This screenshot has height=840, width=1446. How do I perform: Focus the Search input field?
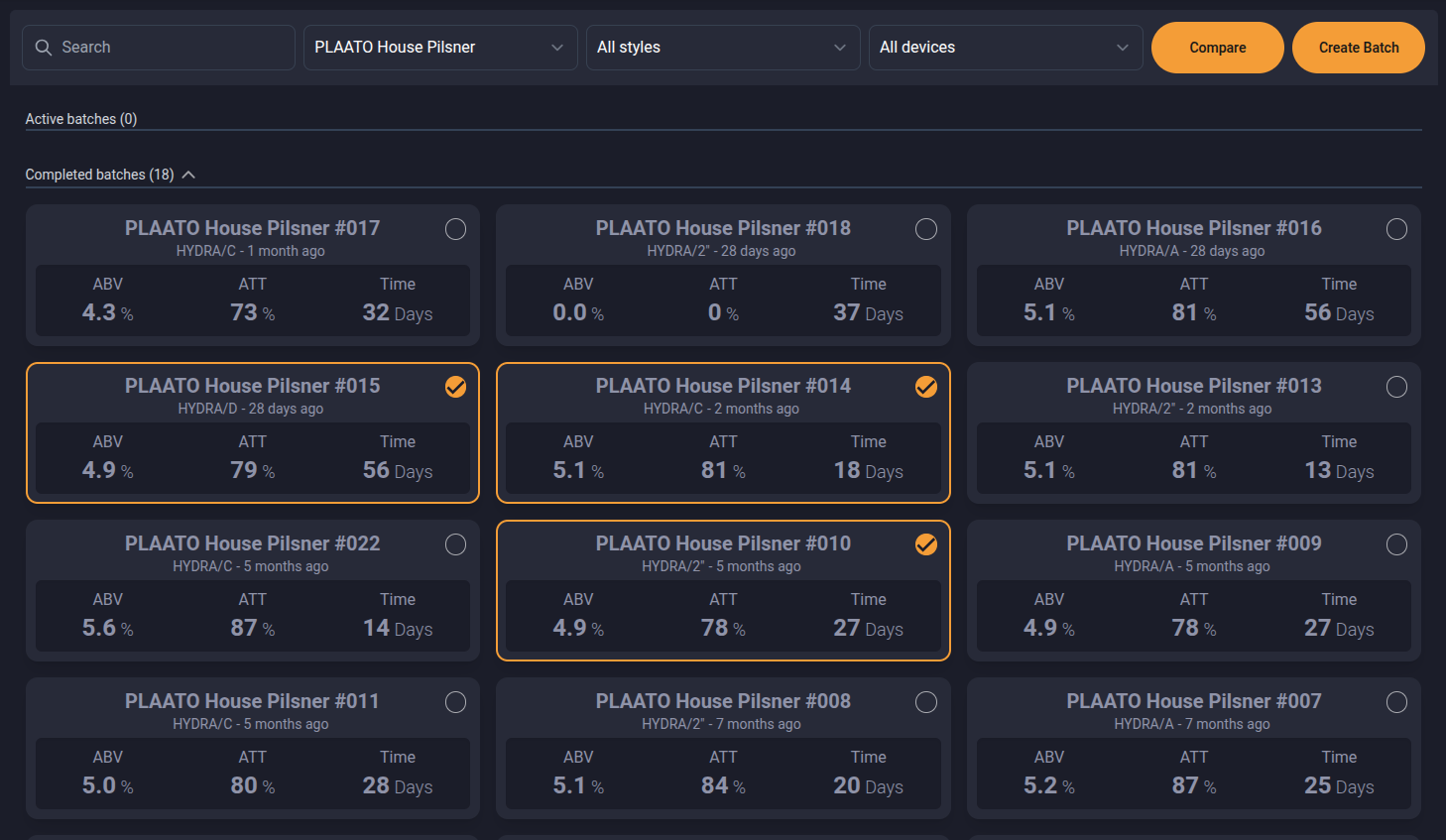pyautogui.click(x=171, y=48)
